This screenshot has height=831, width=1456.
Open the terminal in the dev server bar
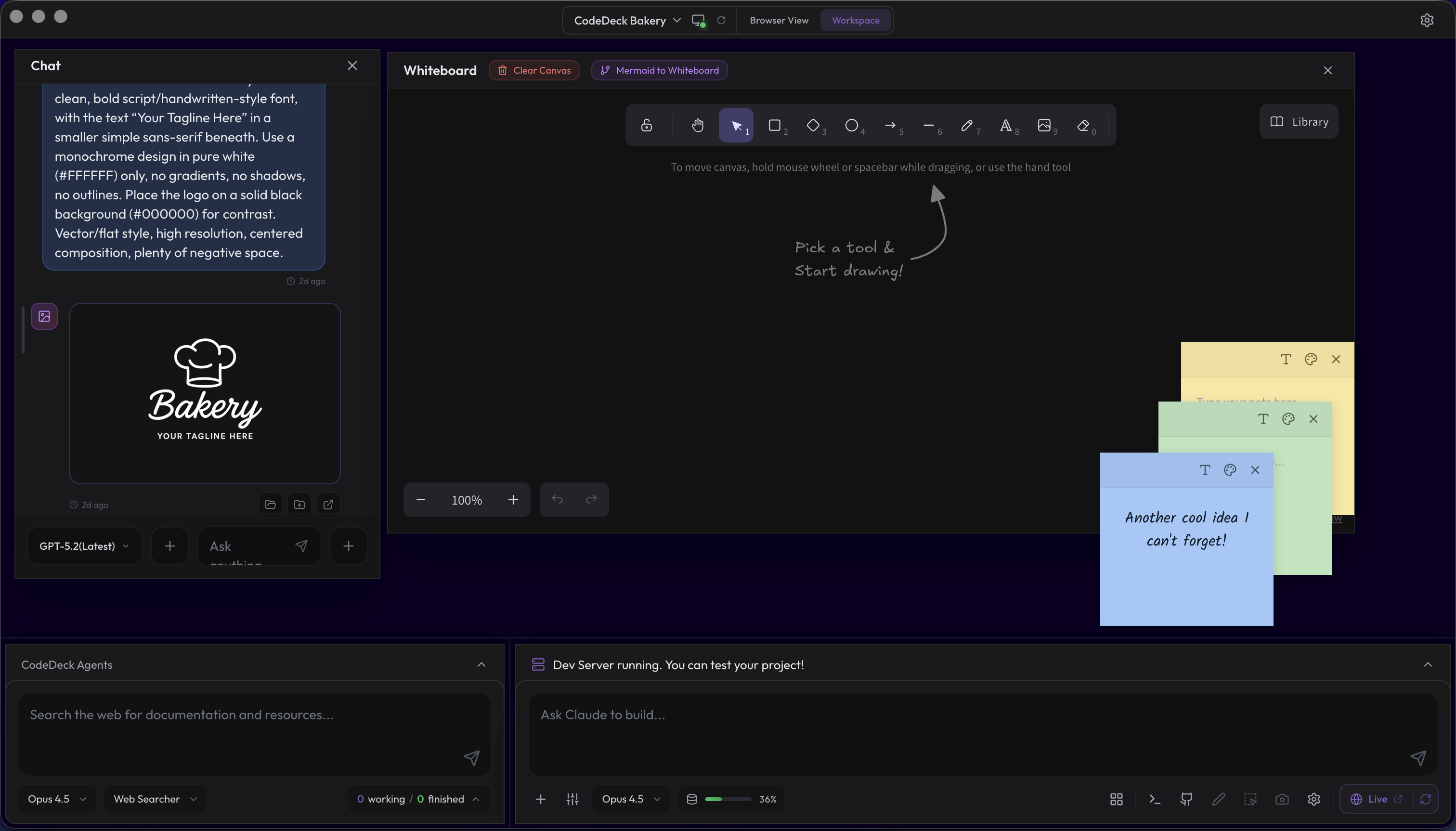(1154, 799)
